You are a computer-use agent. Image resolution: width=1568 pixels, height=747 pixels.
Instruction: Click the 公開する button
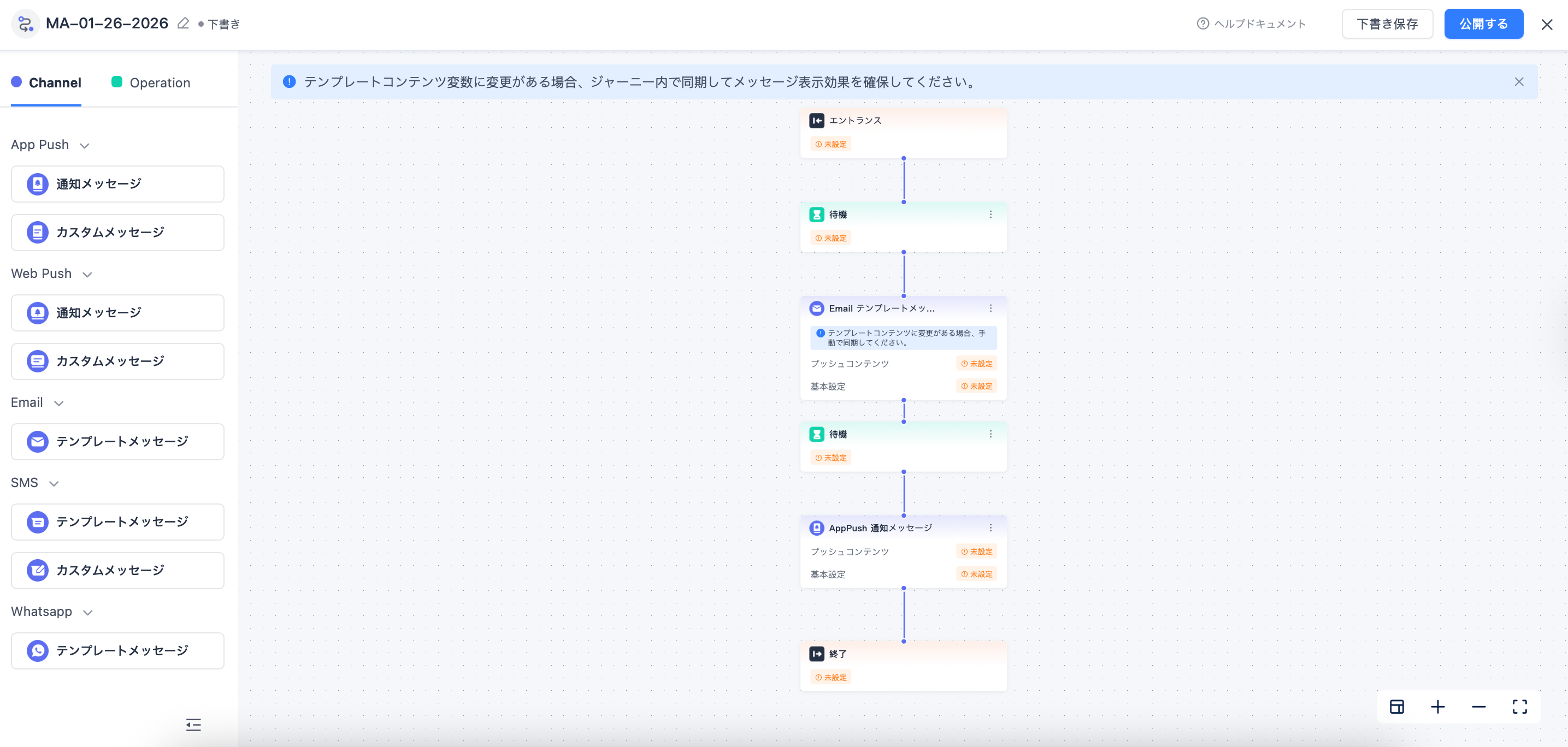[1483, 23]
